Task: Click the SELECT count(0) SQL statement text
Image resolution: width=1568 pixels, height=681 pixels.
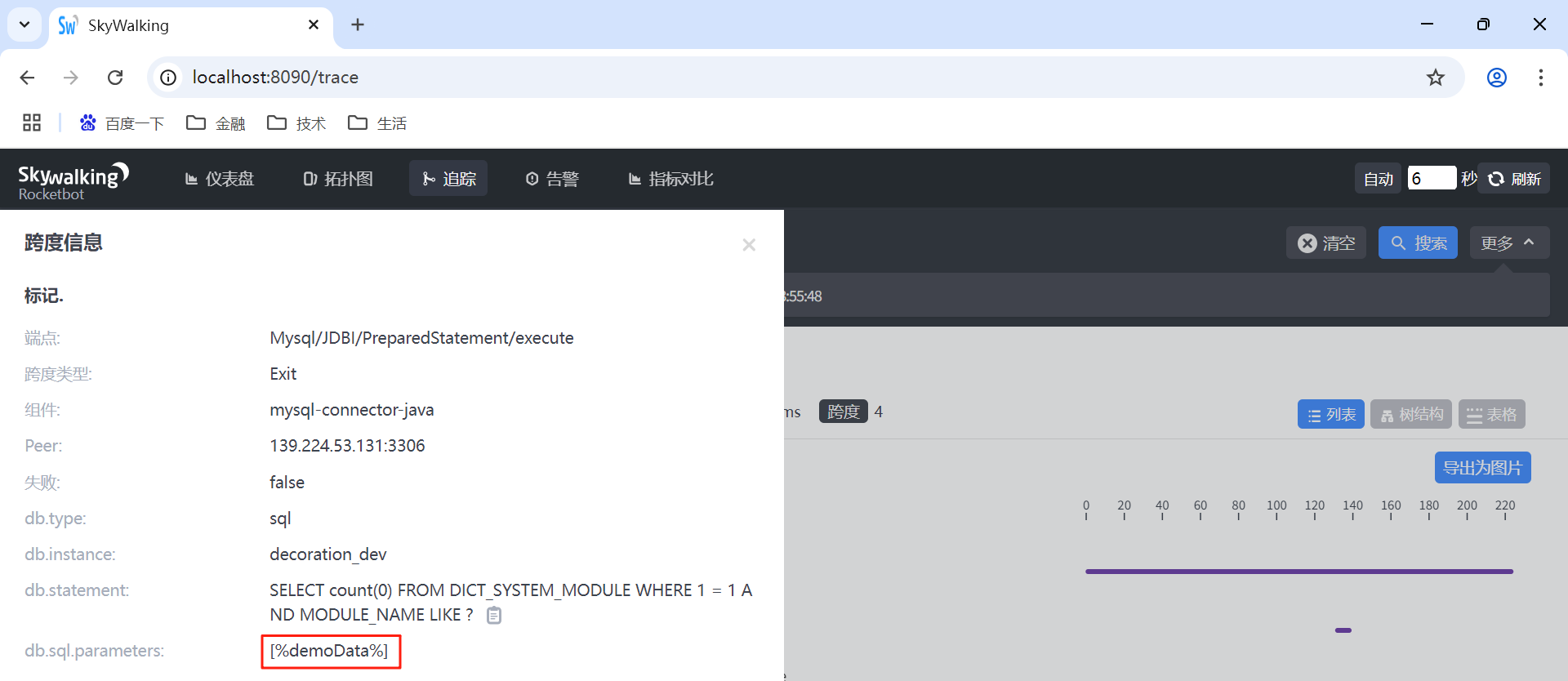Action: 511,603
